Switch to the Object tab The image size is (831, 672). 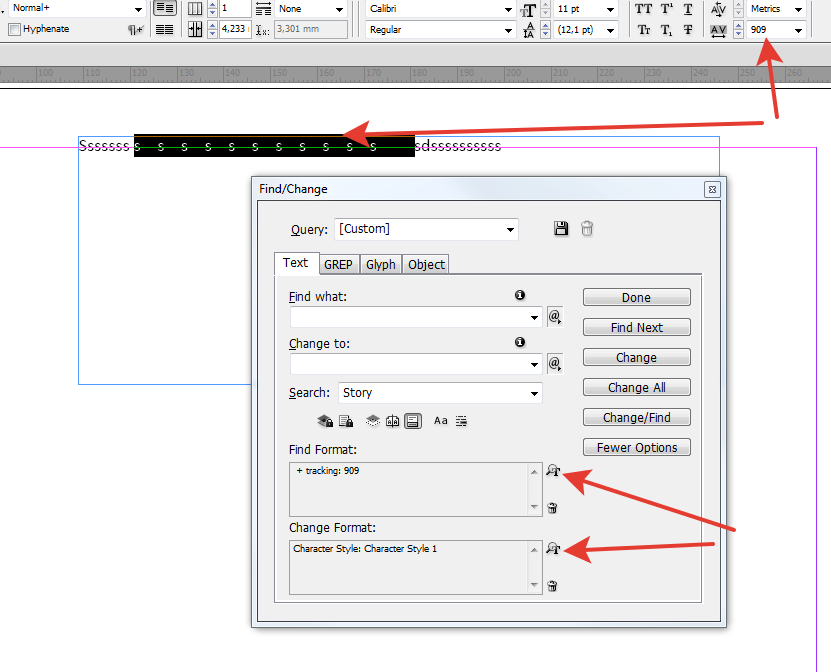(426, 264)
